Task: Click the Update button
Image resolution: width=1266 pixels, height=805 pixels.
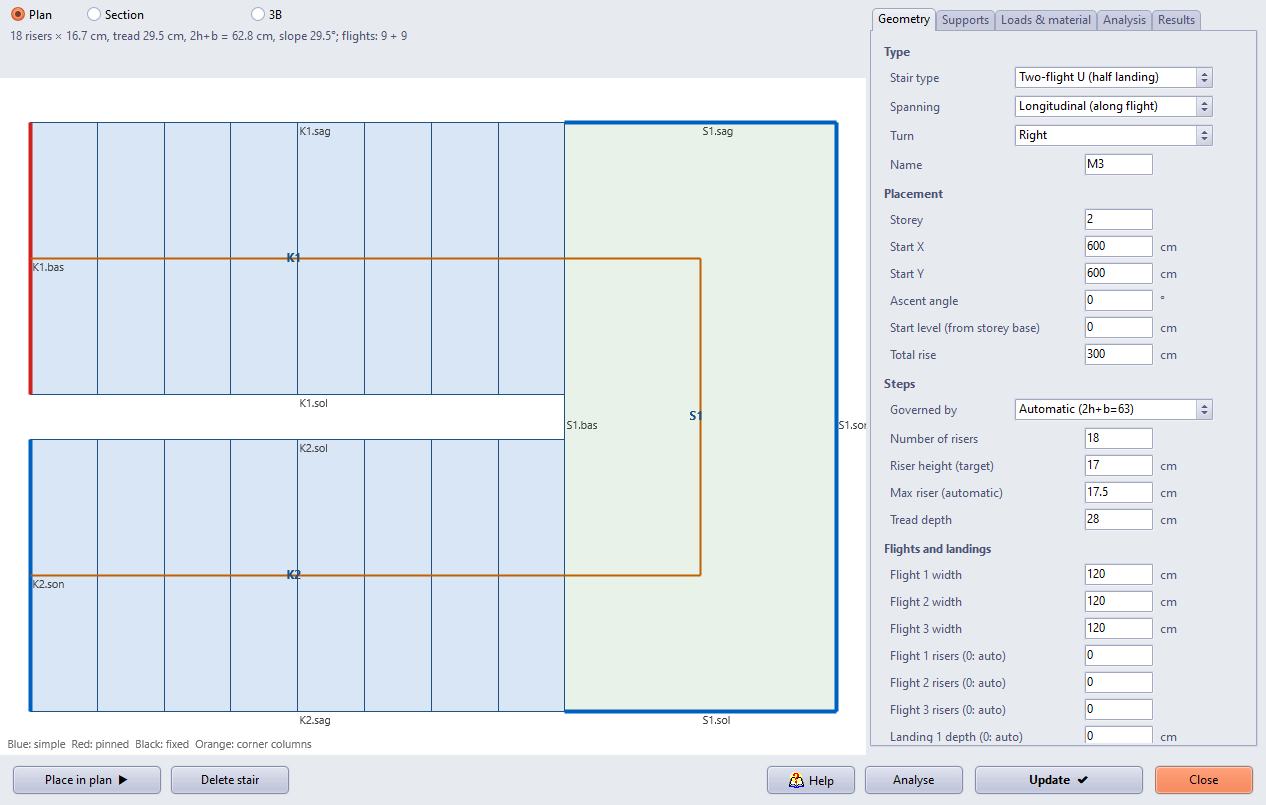Action: click(x=1059, y=780)
